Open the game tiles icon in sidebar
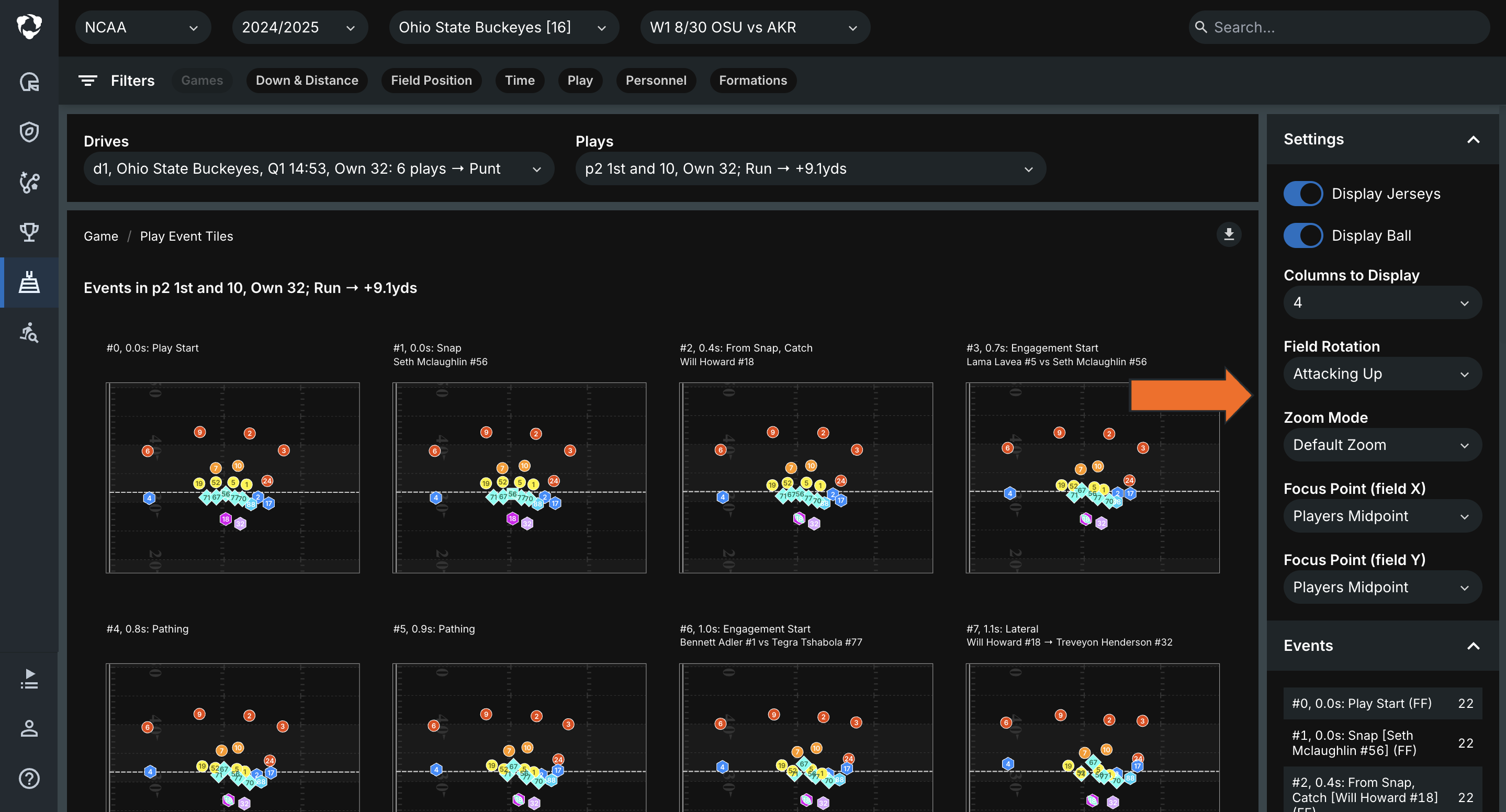This screenshot has height=812, width=1506. point(29,282)
